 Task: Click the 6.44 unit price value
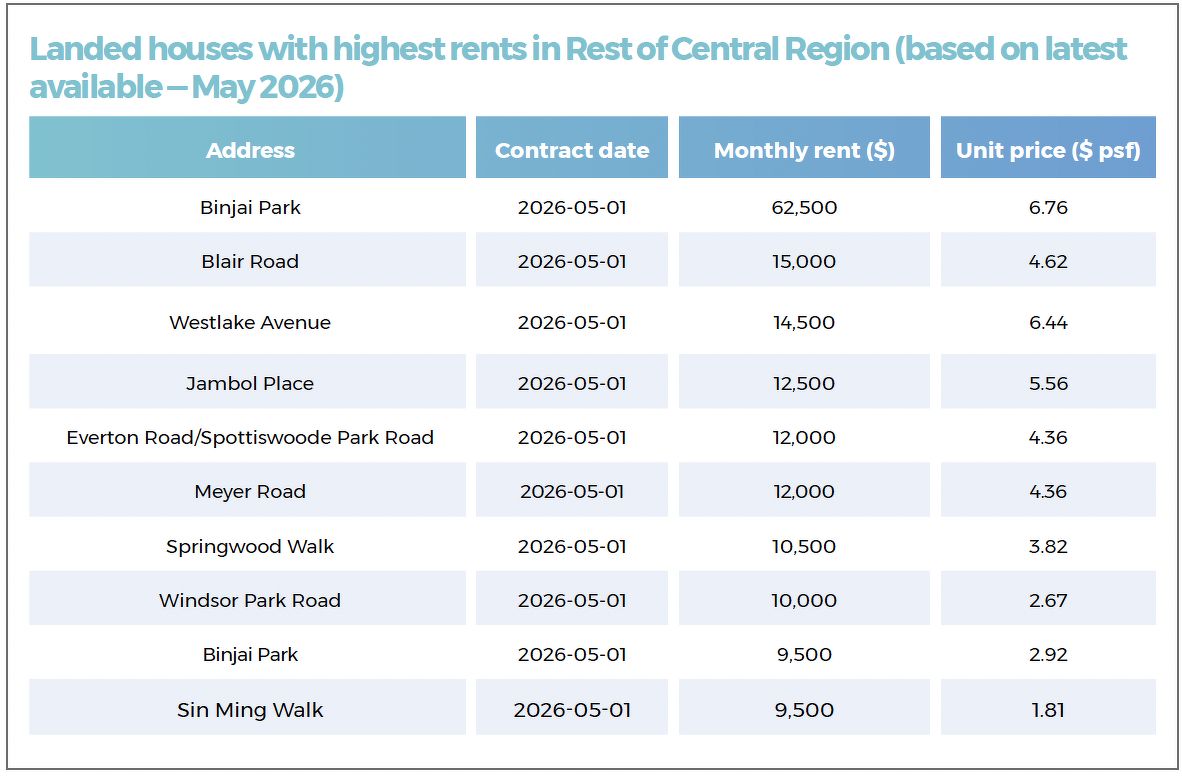[x=1049, y=322]
